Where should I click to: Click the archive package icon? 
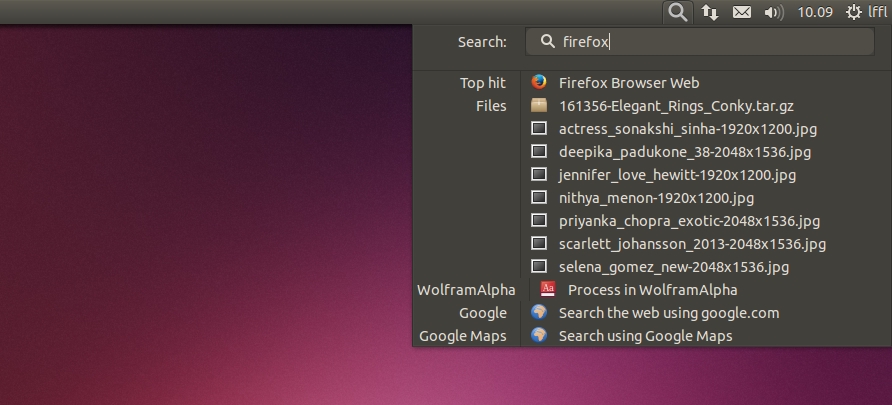539,105
